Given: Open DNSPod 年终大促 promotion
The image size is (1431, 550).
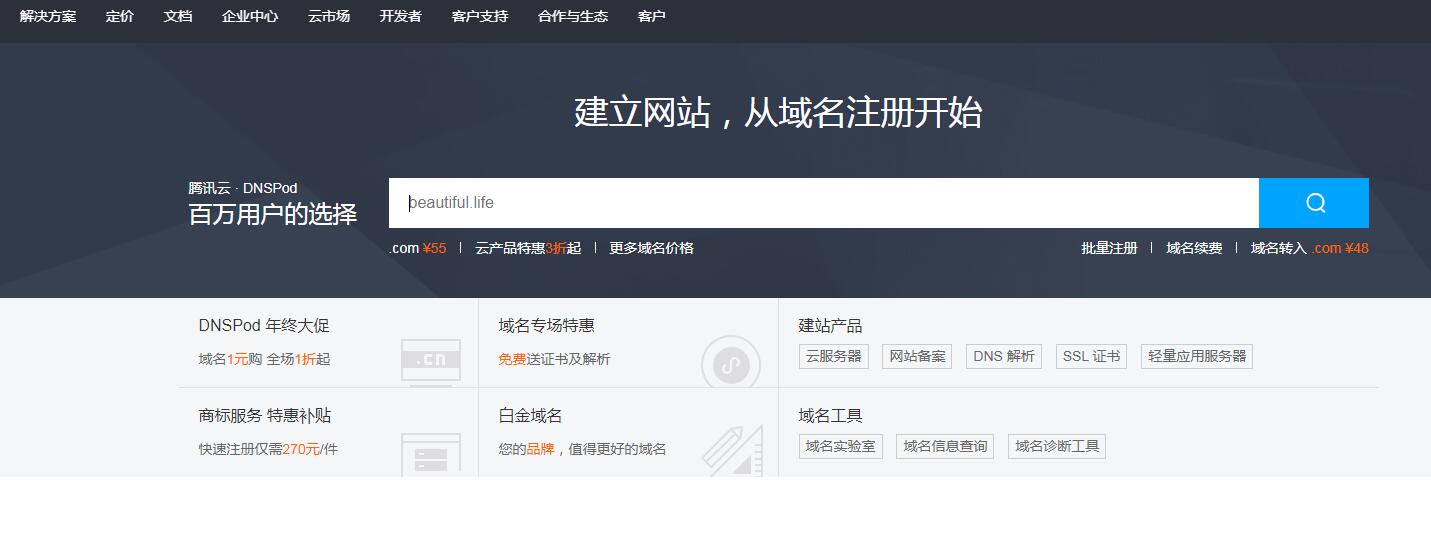Looking at the screenshot, I should tap(264, 326).
